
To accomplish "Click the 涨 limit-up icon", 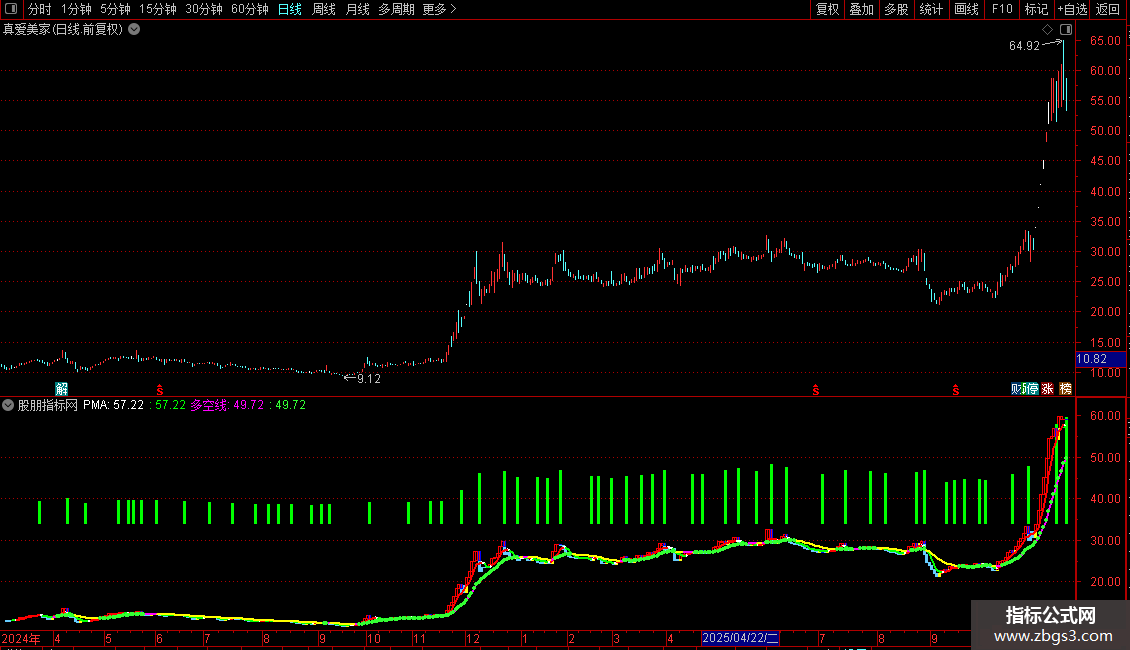I will pos(1048,389).
